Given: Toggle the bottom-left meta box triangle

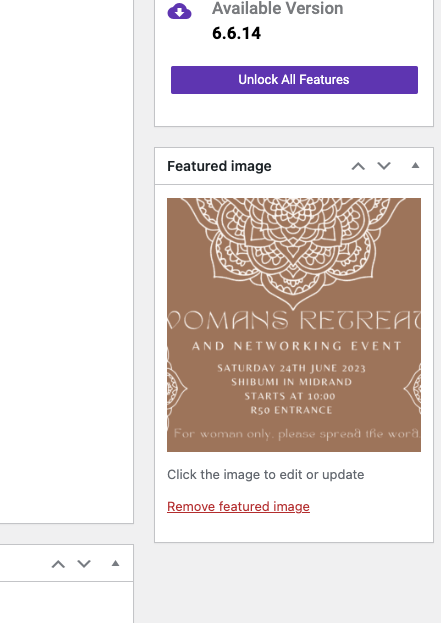Looking at the screenshot, I should click(x=115, y=563).
